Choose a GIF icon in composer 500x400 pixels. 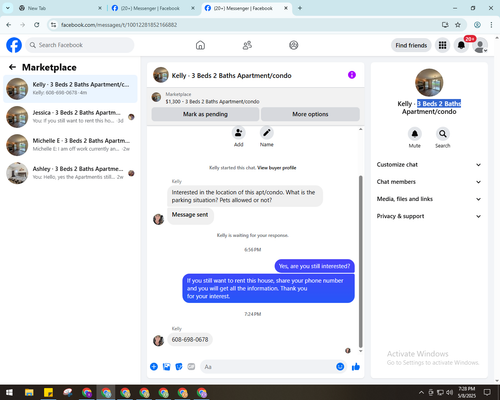[191, 367]
